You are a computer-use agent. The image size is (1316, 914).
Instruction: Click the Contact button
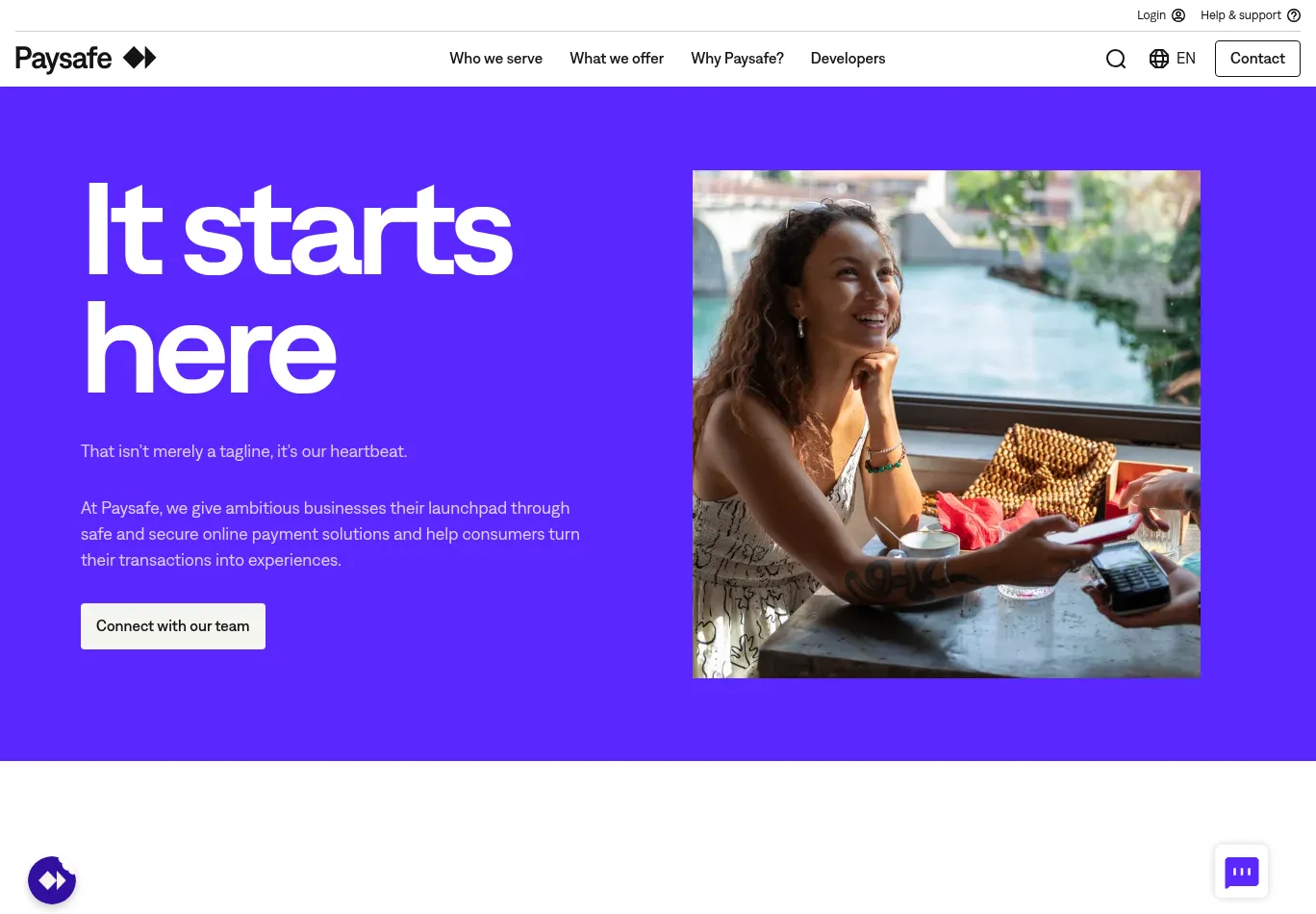click(1257, 59)
